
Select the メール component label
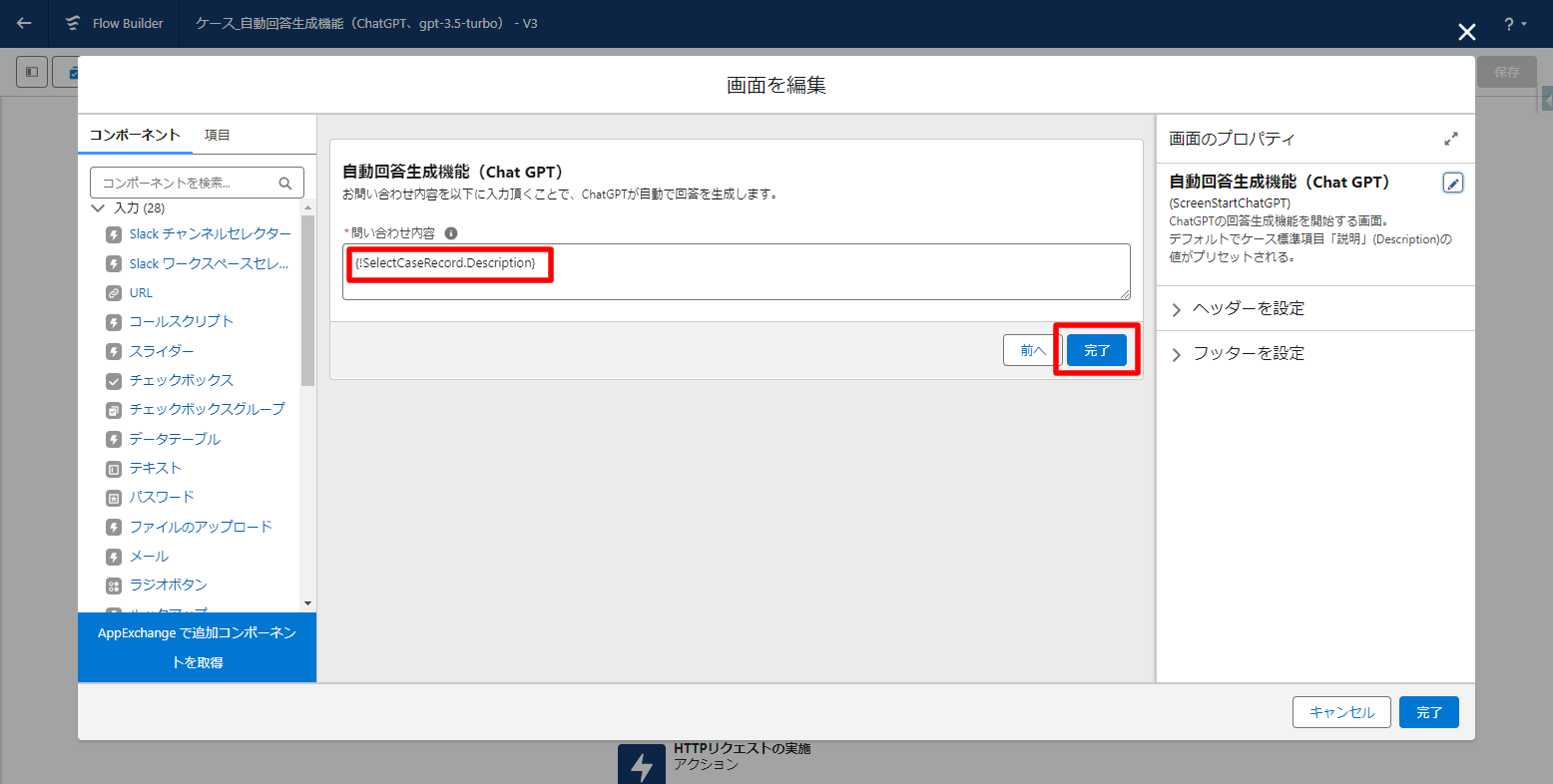point(149,557)
